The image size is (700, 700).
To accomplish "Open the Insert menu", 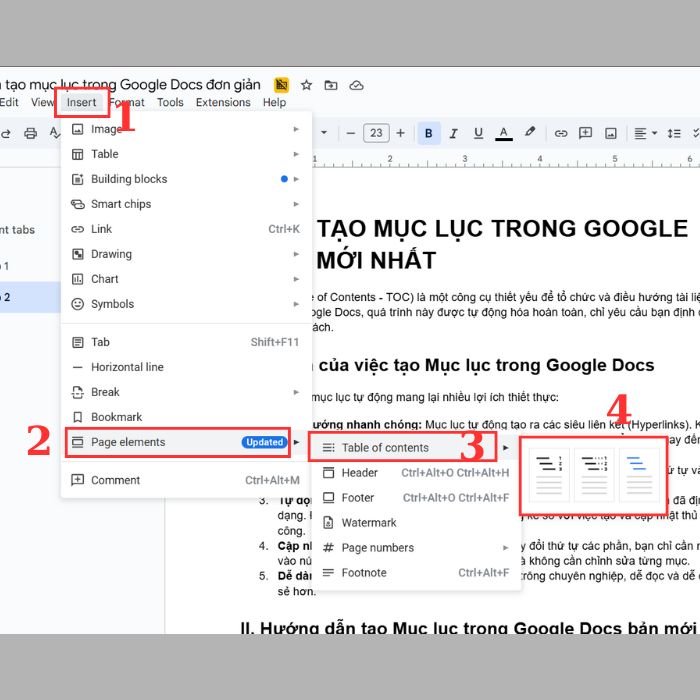I will pos(81,102).
